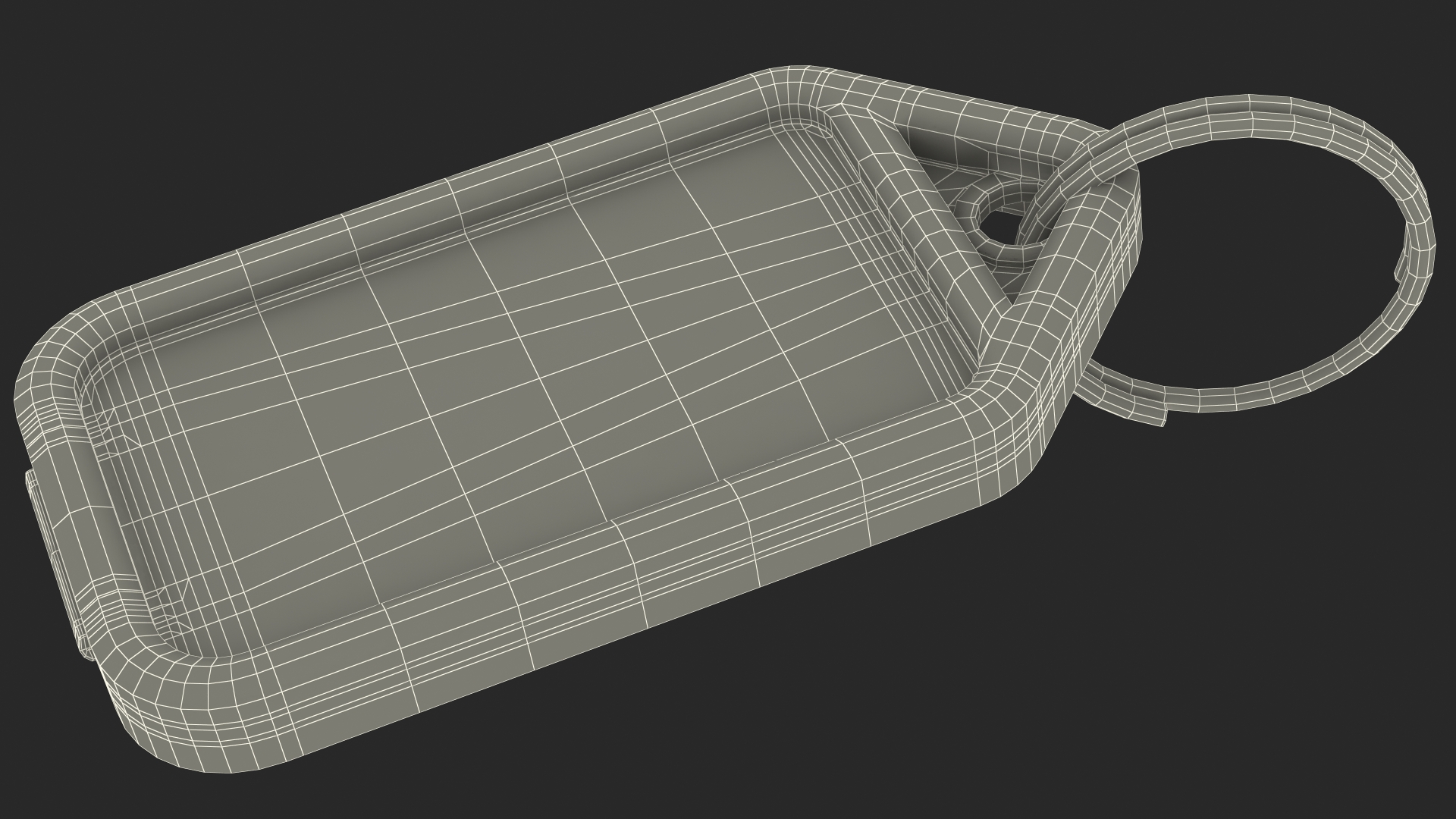
Task: Click the small latch tab on tag's end
Action: [55, 565]
